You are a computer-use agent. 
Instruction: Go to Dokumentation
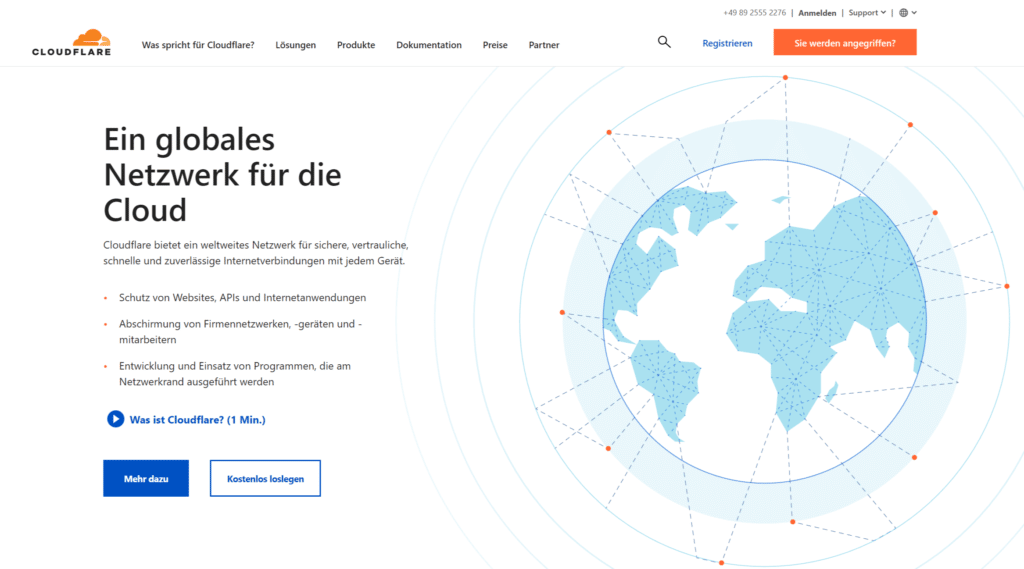tap(428, 45)
